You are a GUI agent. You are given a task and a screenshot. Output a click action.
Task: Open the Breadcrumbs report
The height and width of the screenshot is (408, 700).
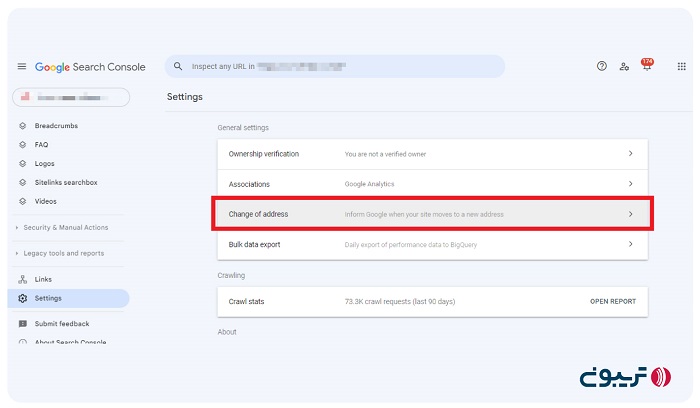[x=56, y=126]
